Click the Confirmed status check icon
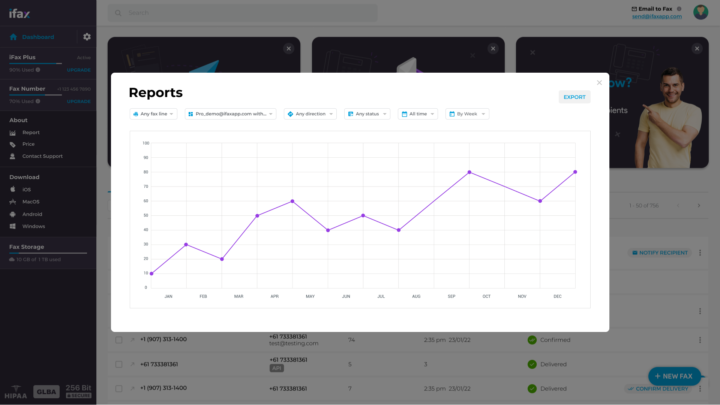The height and width of the screenshot is (405, 720). pos(532,340)
